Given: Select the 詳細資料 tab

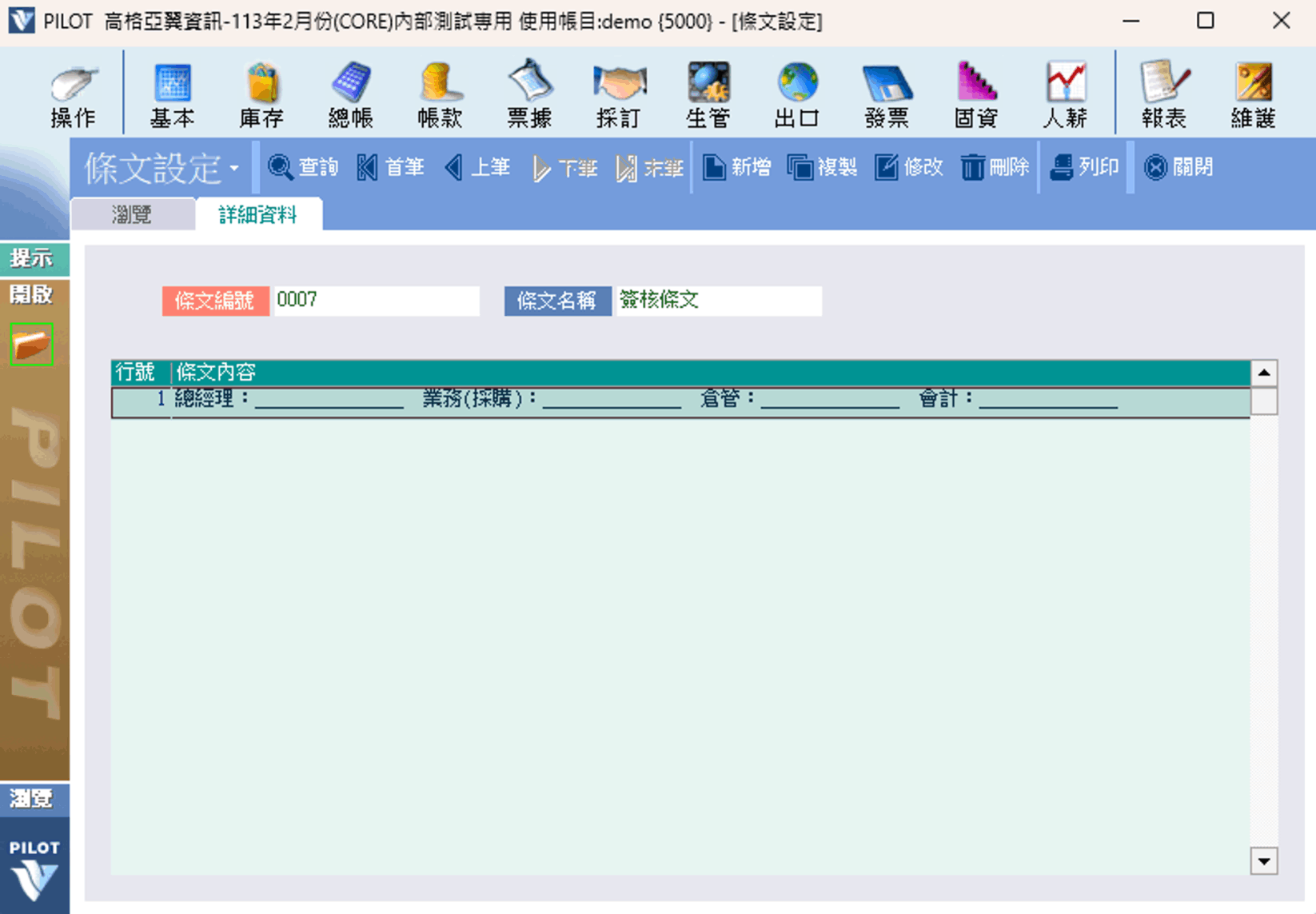Looking at the screenshot, I should tap(257, 214).
